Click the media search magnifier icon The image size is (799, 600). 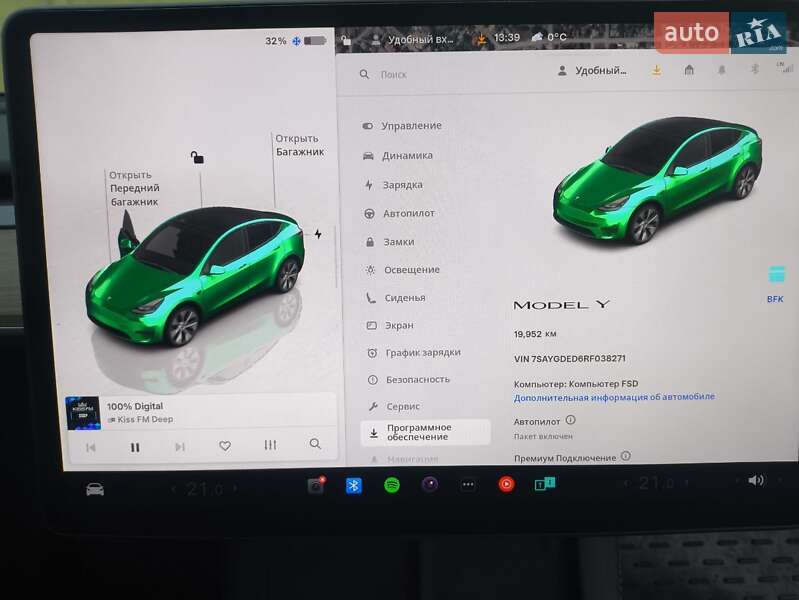pos(315,444)
